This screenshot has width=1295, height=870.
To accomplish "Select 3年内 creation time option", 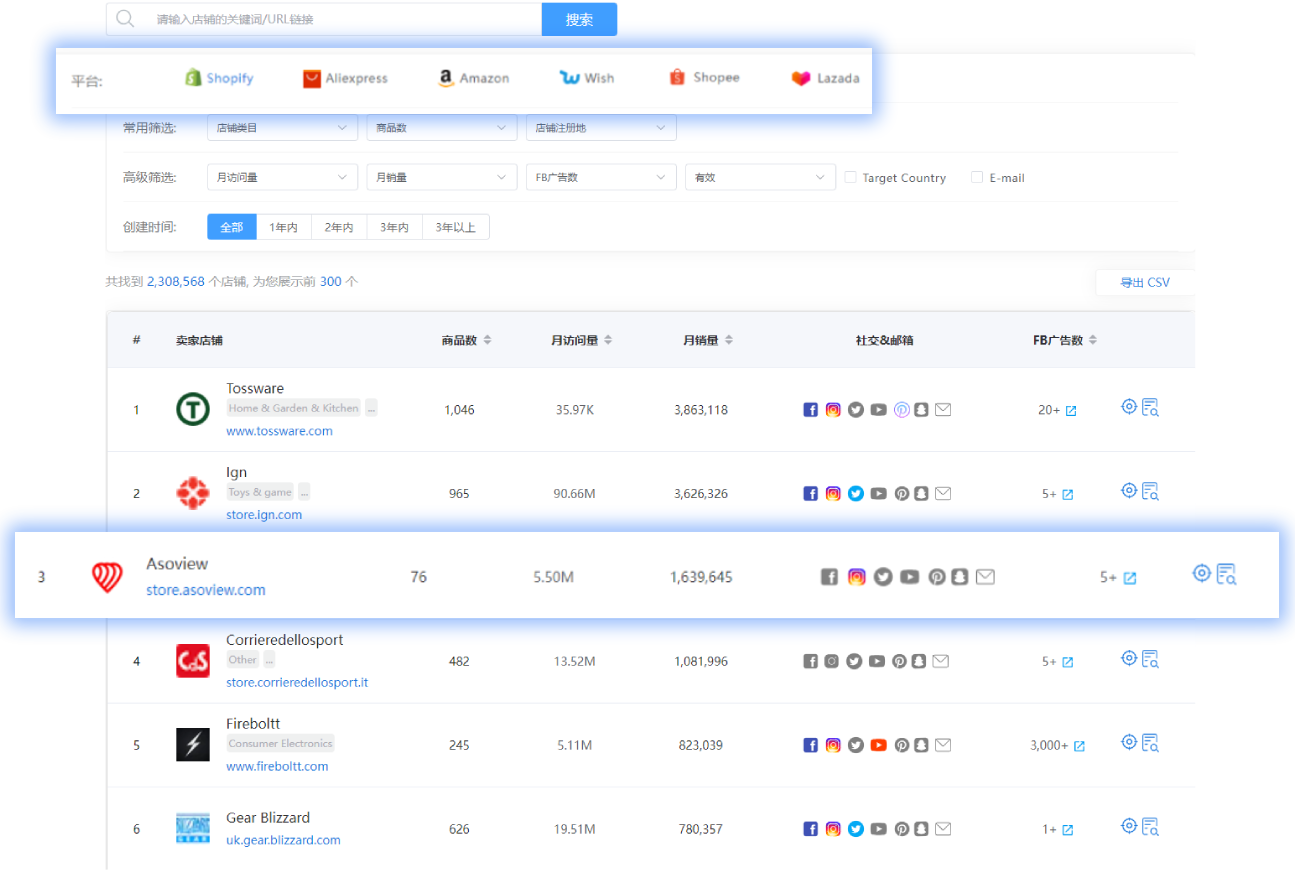I will (394, 227).
